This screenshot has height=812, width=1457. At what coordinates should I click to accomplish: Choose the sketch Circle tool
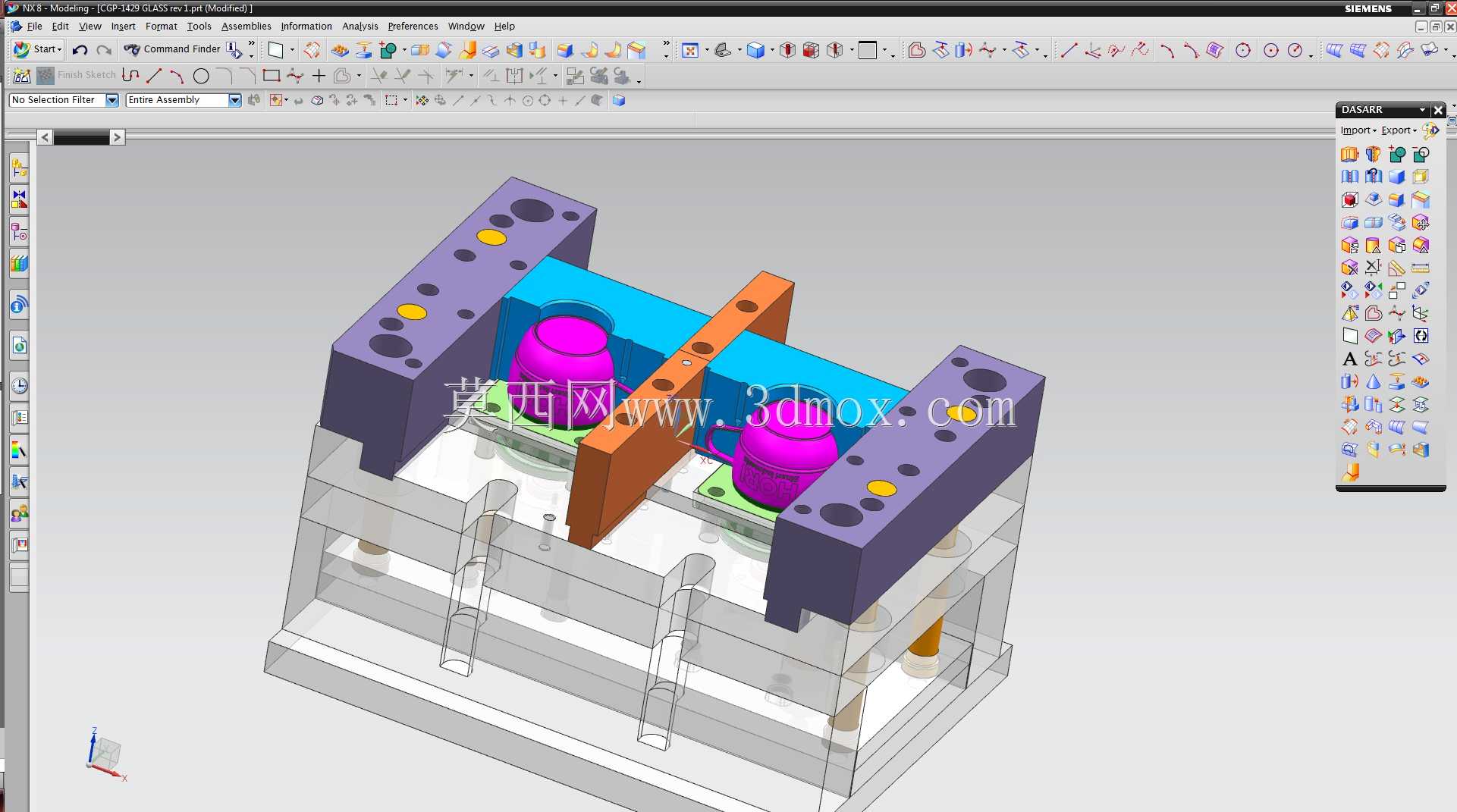[201, 76]
